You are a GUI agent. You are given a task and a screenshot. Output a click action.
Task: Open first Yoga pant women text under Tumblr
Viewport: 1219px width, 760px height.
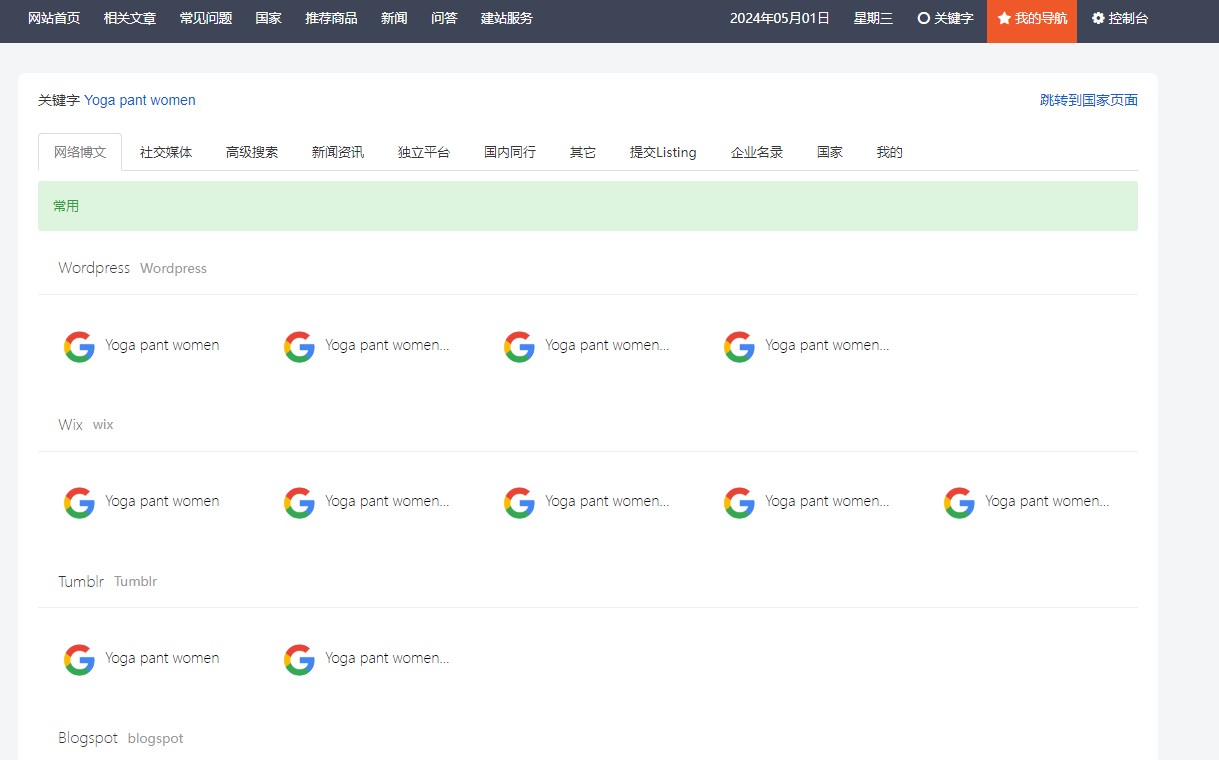162,658
